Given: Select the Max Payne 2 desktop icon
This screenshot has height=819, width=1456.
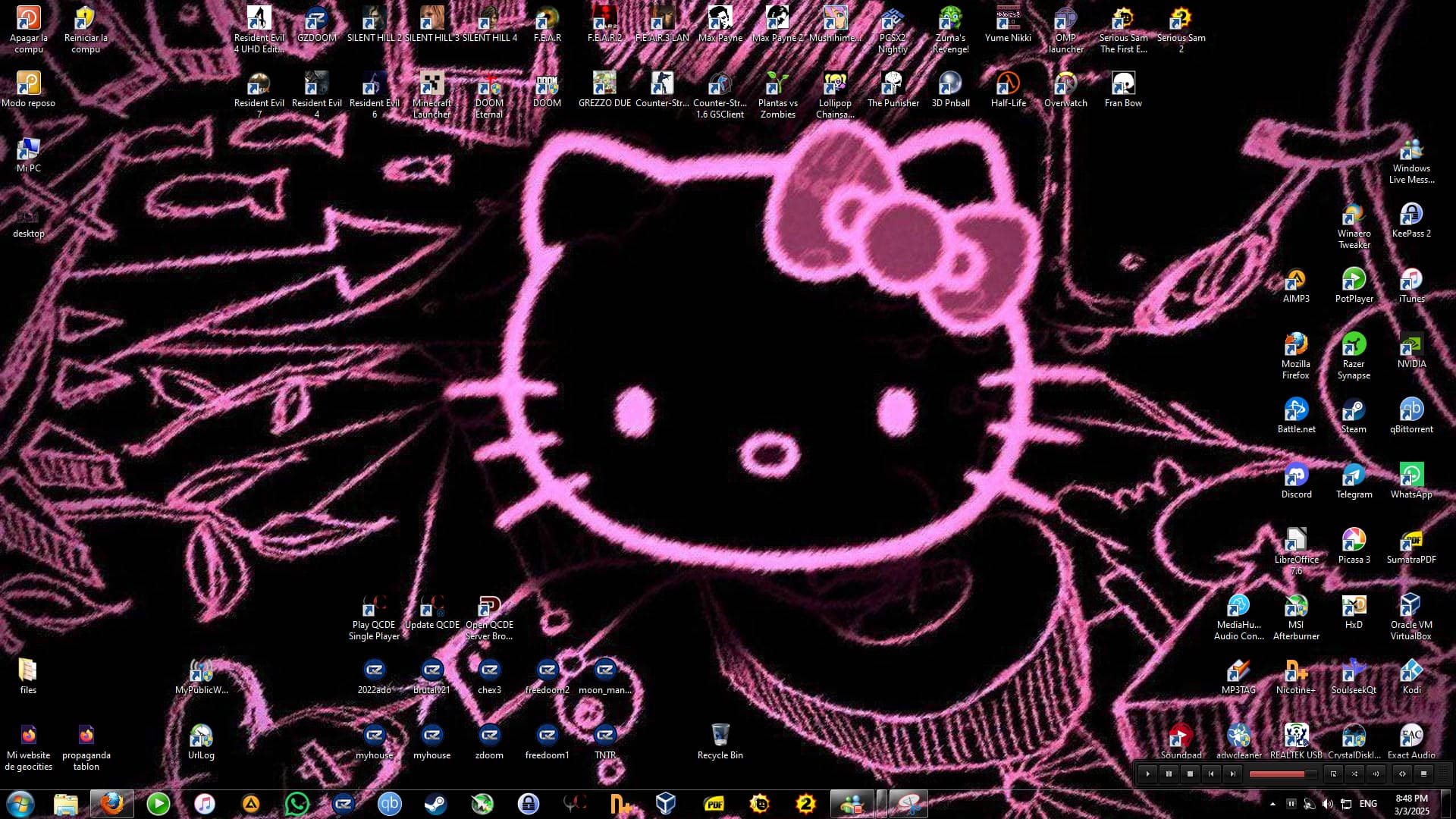Looking at the screenshot, I should 777,24.
